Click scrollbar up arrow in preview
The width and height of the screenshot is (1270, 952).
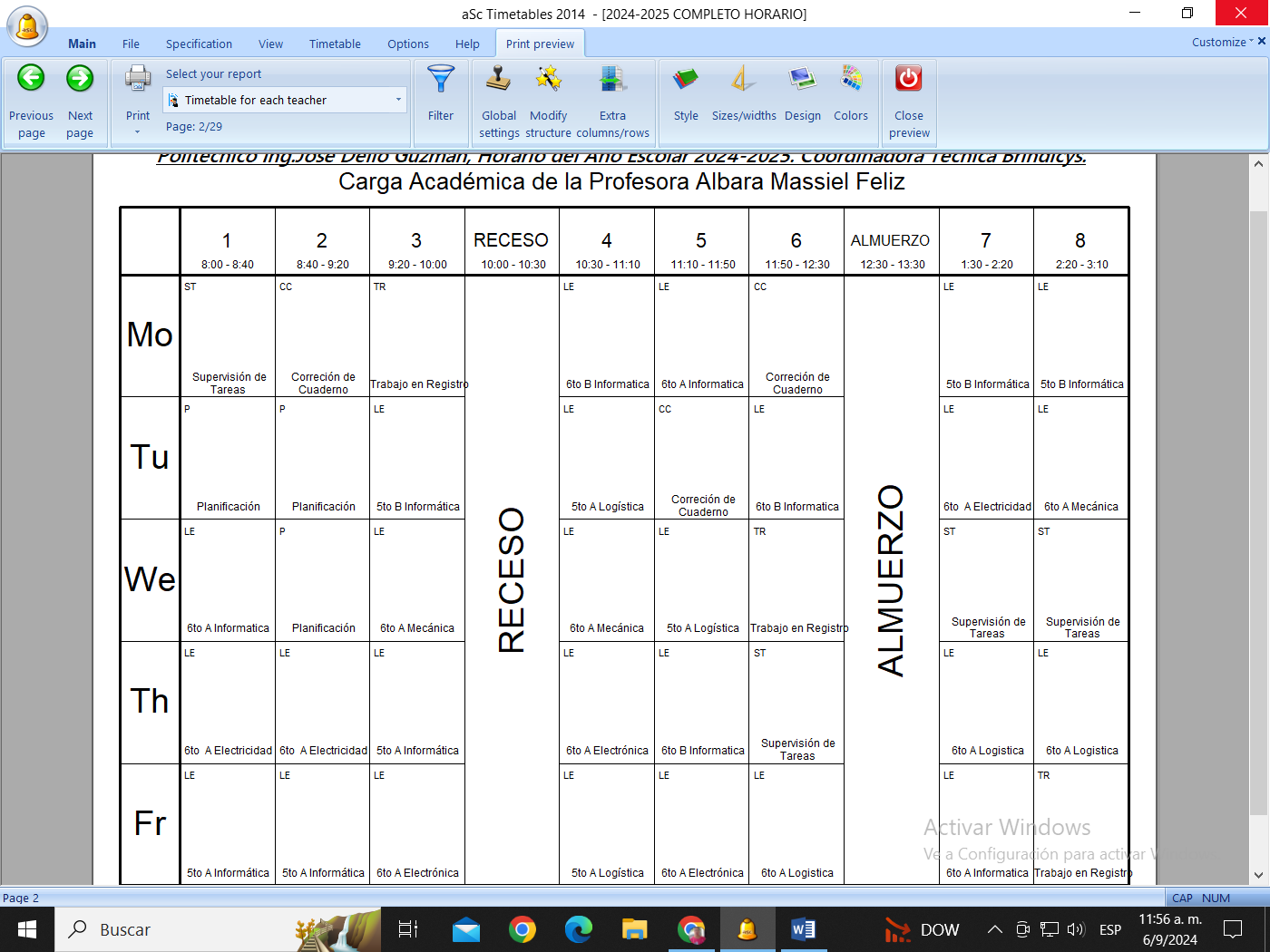pyautogui.click(x=1258, y=164)
